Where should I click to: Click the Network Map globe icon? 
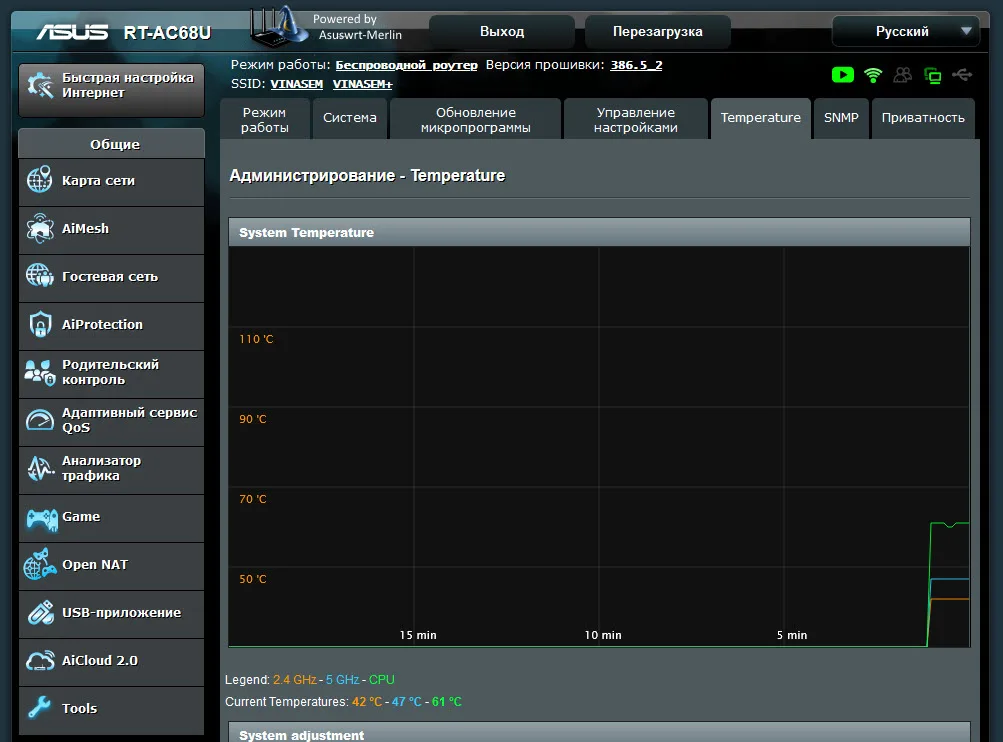click(x=40, y=180)
